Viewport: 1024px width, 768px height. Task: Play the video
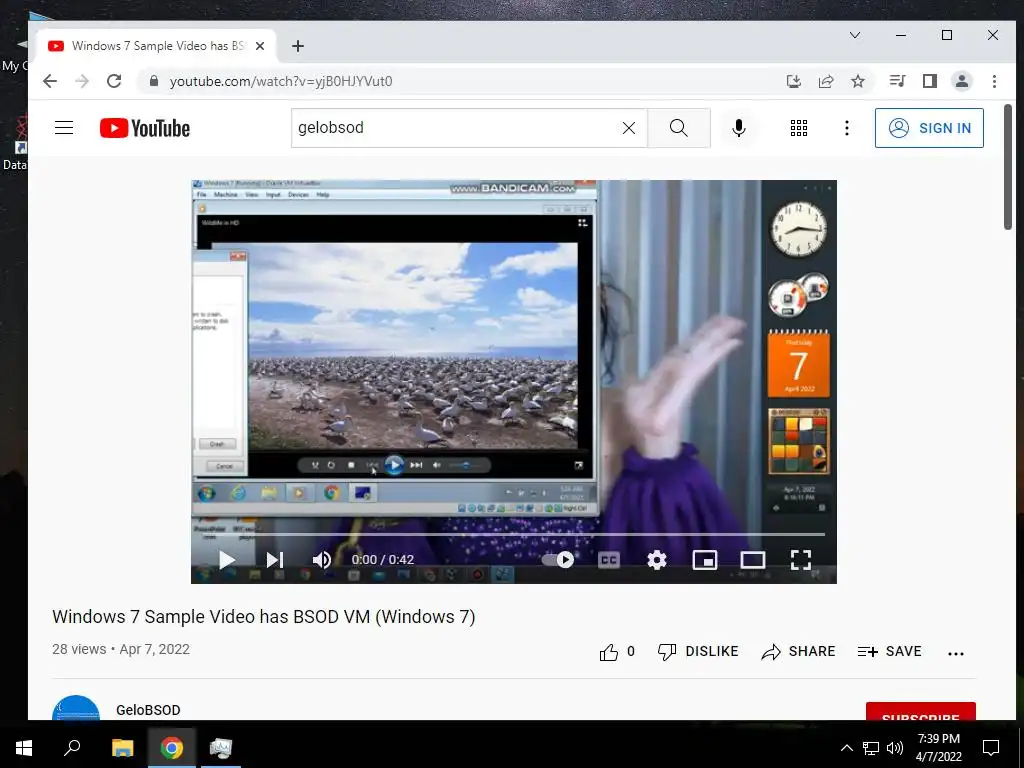click(x=227, y=560)
